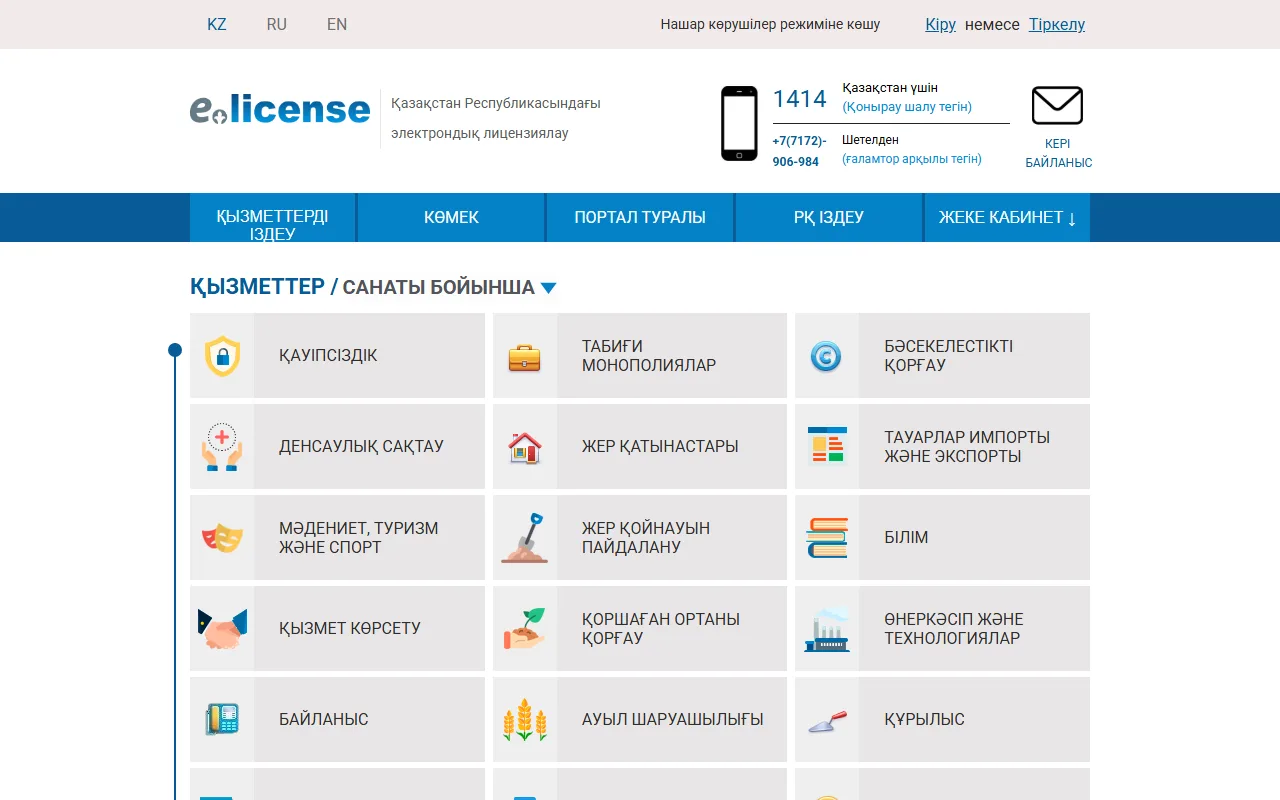Open Жер қатынастары category label
The width and height of the screenshot is (1280, 800).
point(660,446)
